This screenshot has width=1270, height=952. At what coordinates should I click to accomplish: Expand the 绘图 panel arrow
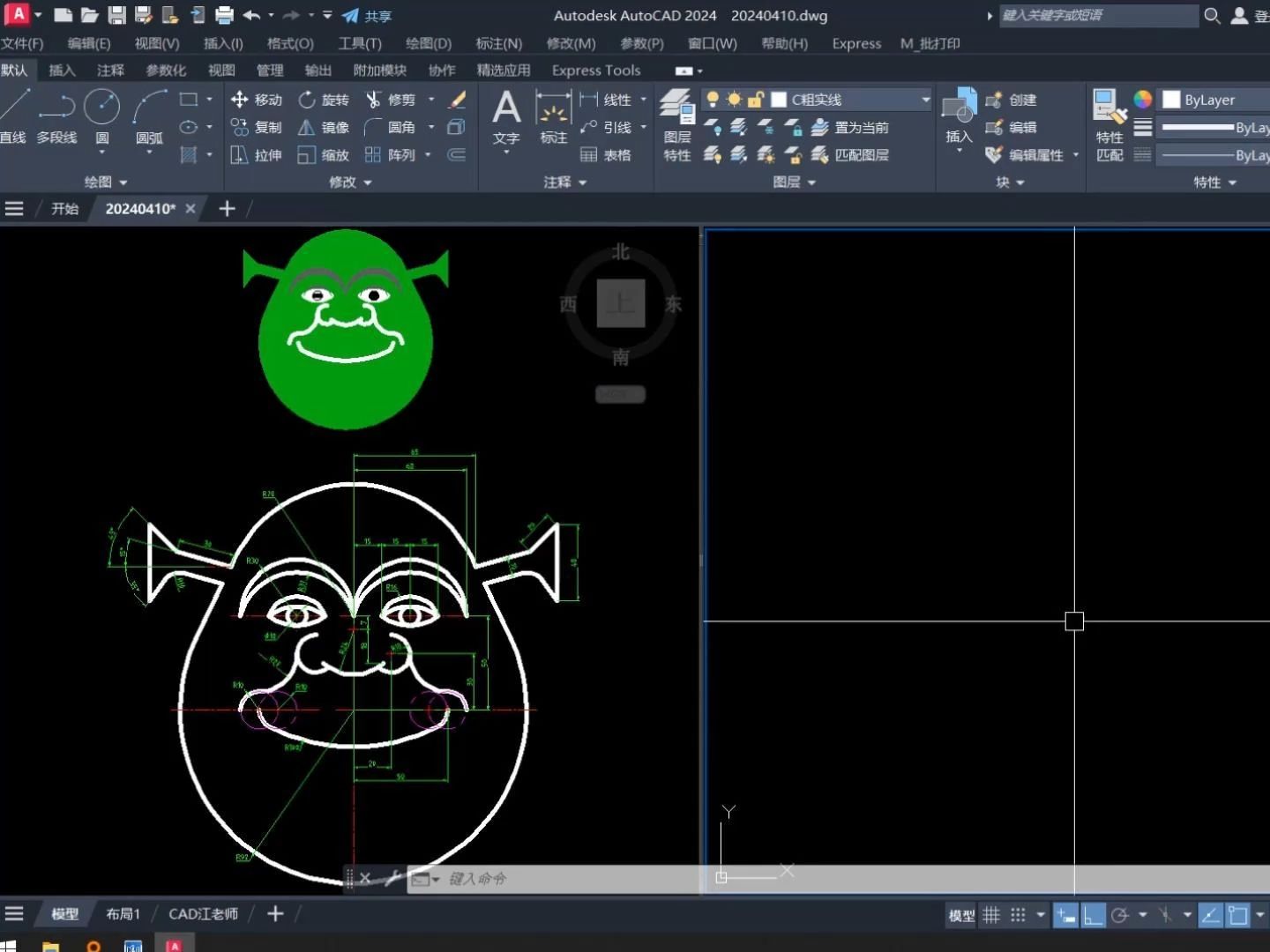click(123, 182)
